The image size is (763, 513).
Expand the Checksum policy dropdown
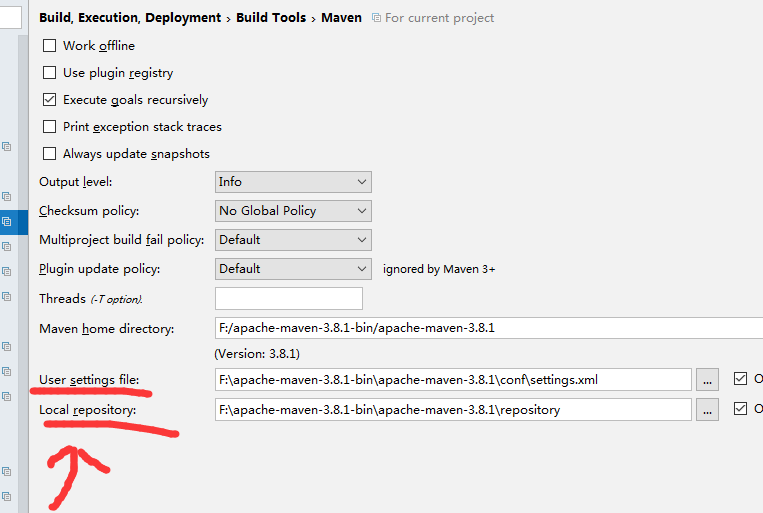coord(293,211)
